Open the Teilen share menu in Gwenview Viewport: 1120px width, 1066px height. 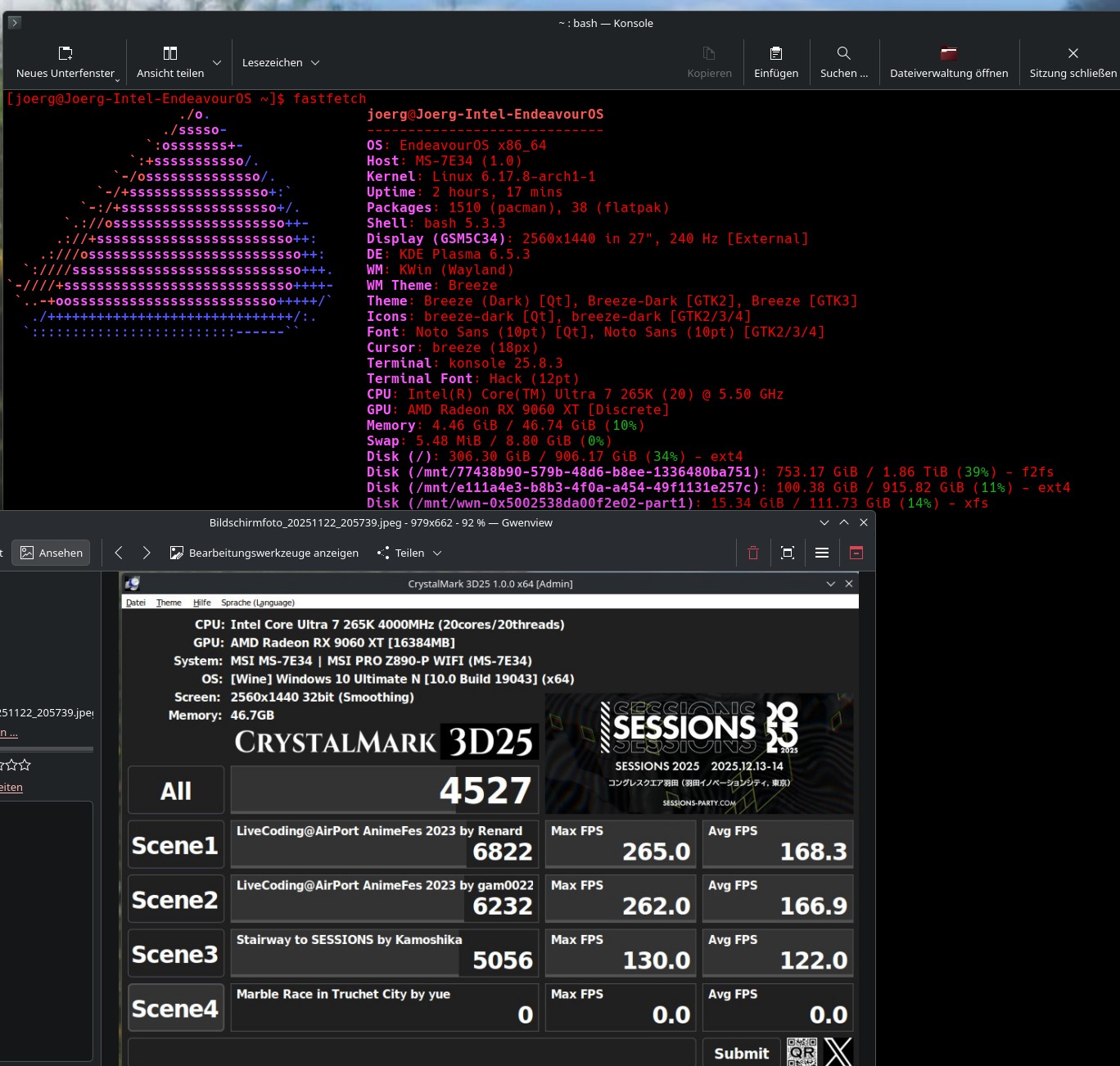click(x=409, y=553)
